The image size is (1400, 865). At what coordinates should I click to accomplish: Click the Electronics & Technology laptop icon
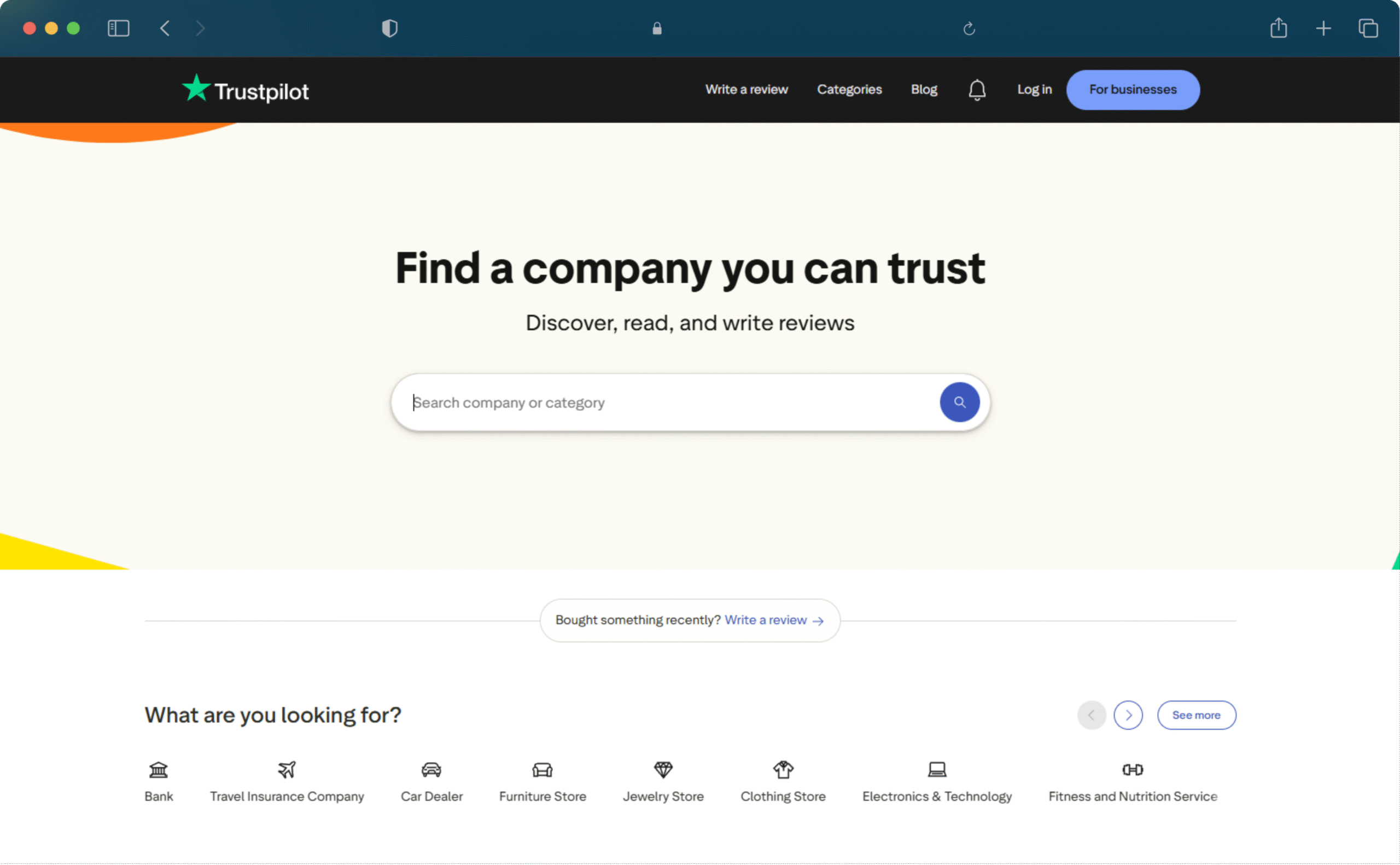point(937,770)
